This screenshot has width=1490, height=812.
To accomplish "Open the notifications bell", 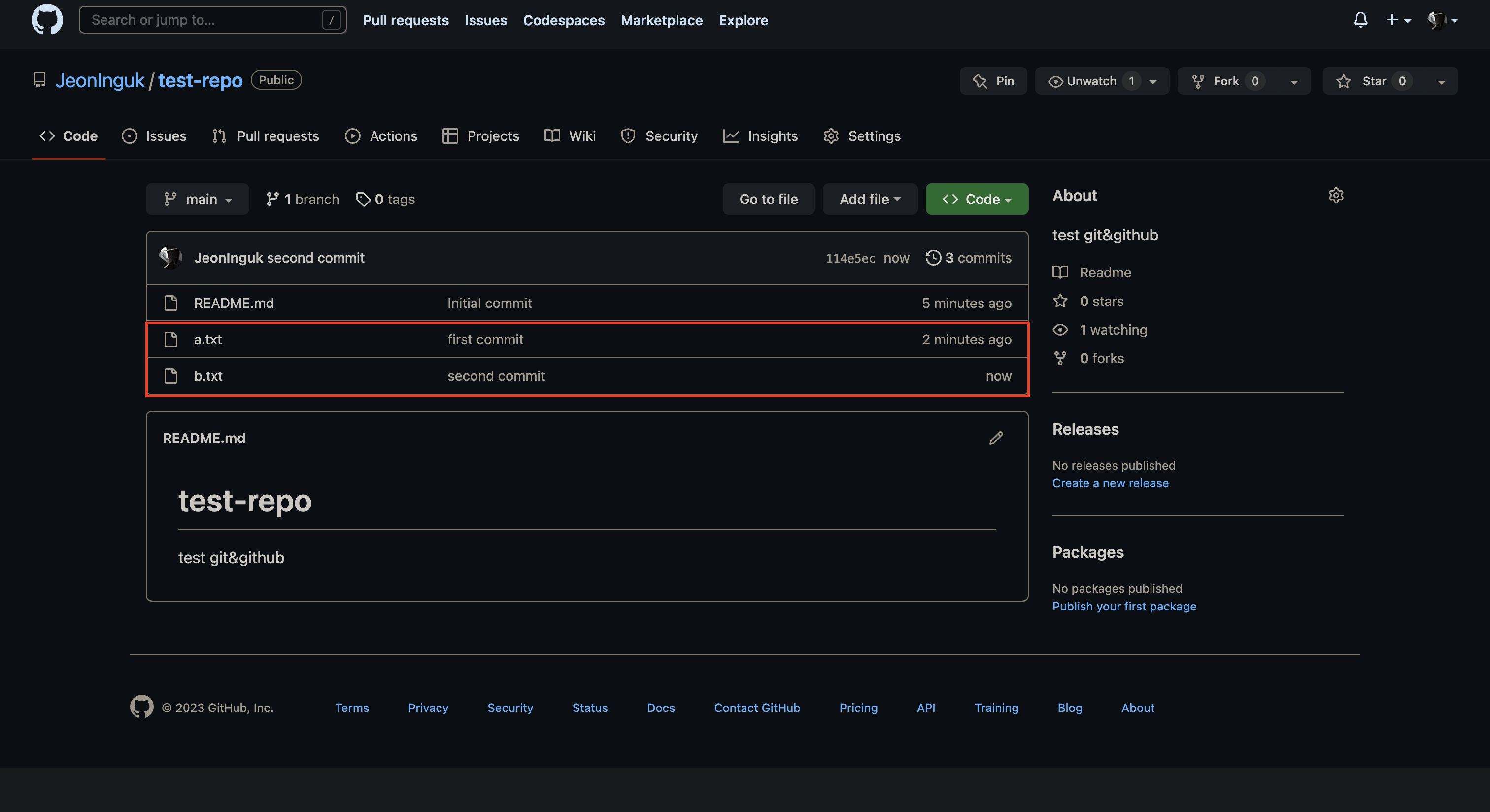I will (x=1360, y=20).
